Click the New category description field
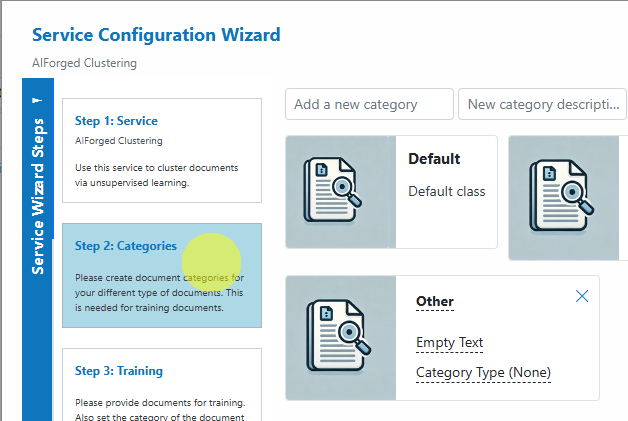Viewport: 628px width, 421px height. [x=542, y=104]
